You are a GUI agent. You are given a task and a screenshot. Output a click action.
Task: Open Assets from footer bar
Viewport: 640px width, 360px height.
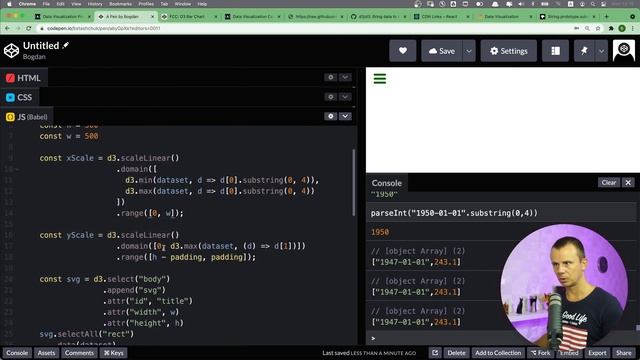coord(46,353)
